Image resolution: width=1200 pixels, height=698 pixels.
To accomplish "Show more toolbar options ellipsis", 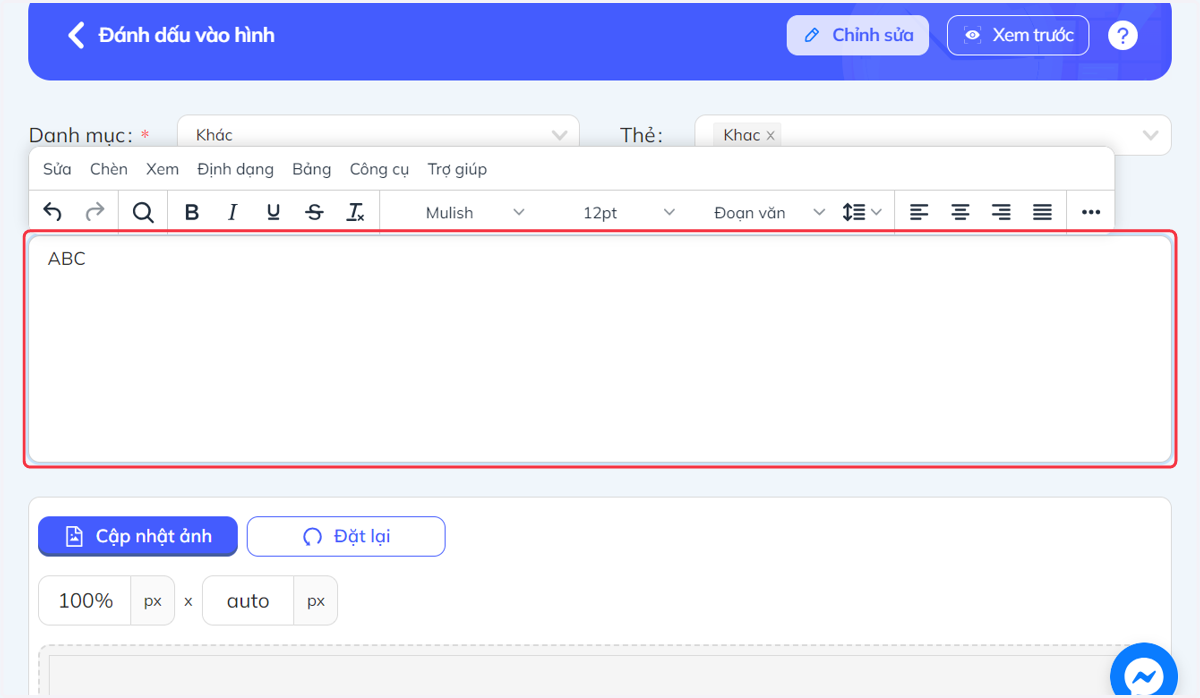I will (x=1091, y=212).
